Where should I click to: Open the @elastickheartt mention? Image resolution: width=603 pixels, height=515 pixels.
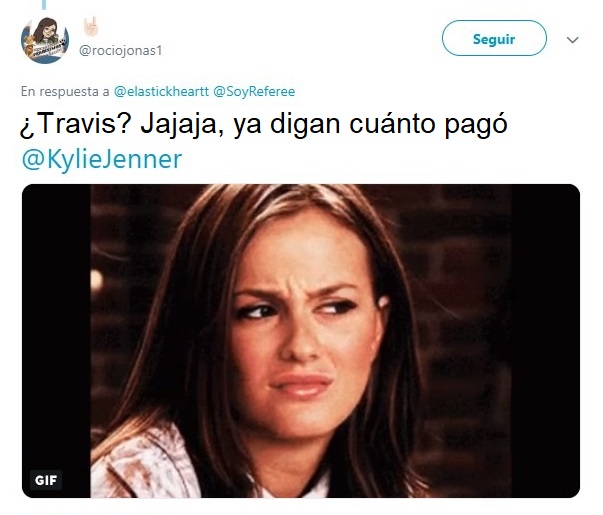coord(161,92)
